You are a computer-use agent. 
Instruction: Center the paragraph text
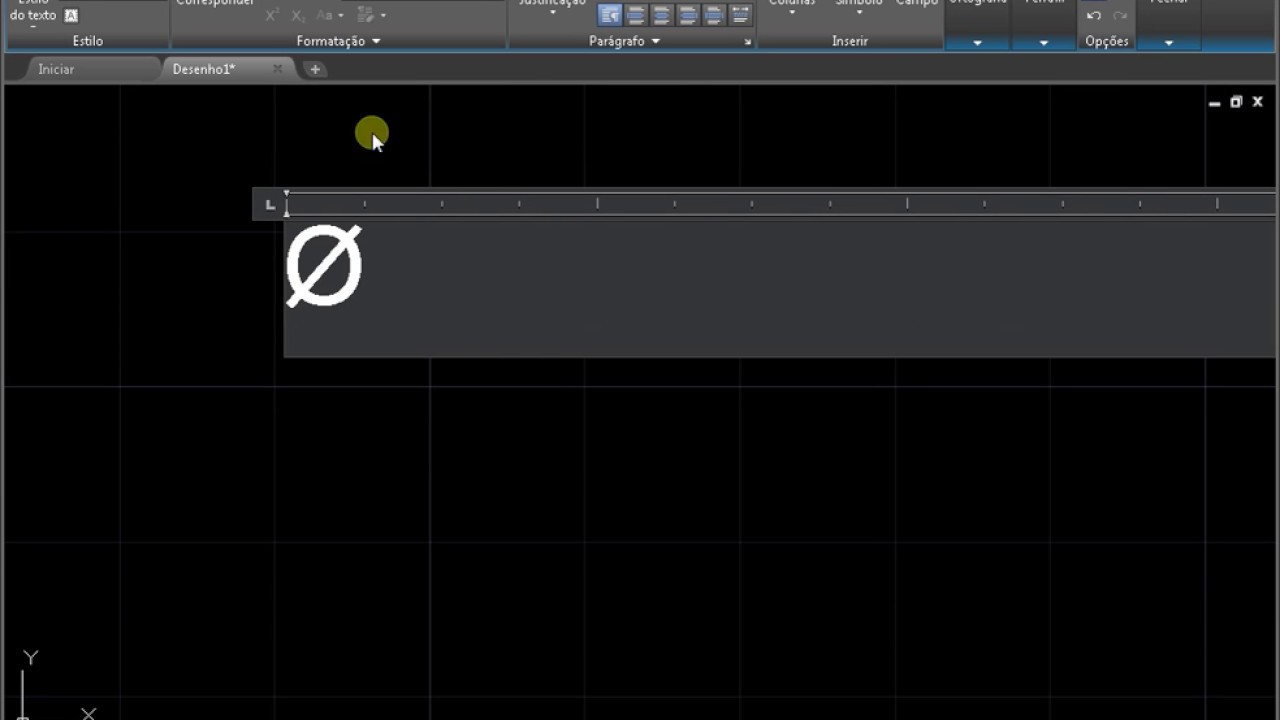(x=662, y=15)
